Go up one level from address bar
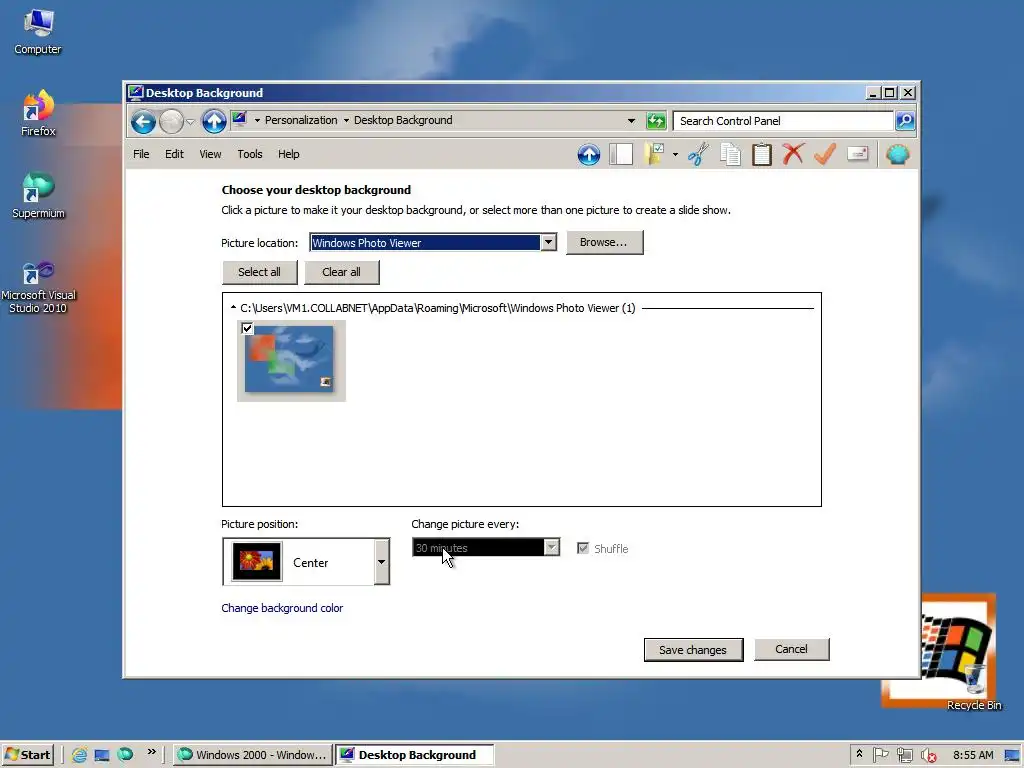This screenshot has width=1024, height=768. [214, 121]
